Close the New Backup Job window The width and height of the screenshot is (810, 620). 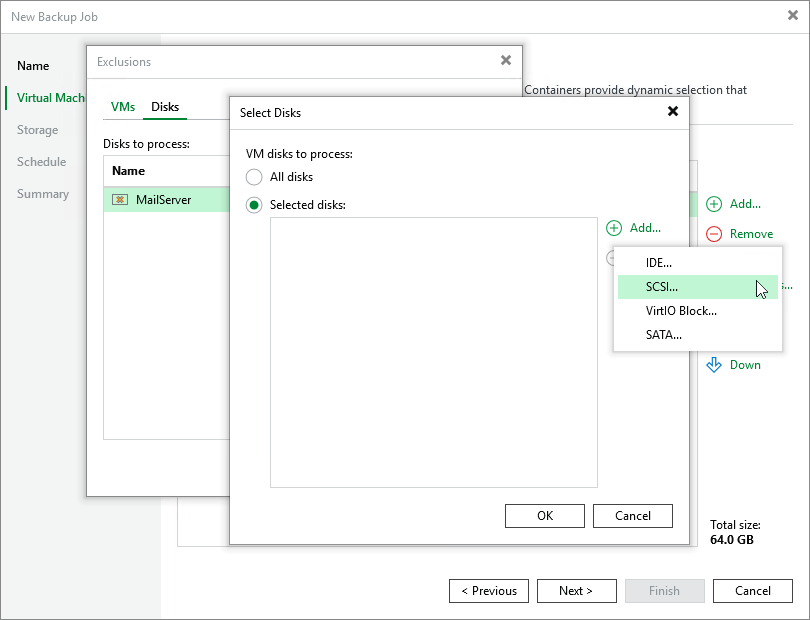(792, 16)
